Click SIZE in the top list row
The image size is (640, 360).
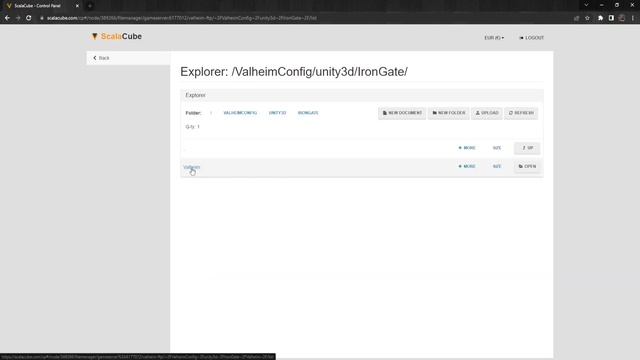pyautogui.click(x=497, y=148)
